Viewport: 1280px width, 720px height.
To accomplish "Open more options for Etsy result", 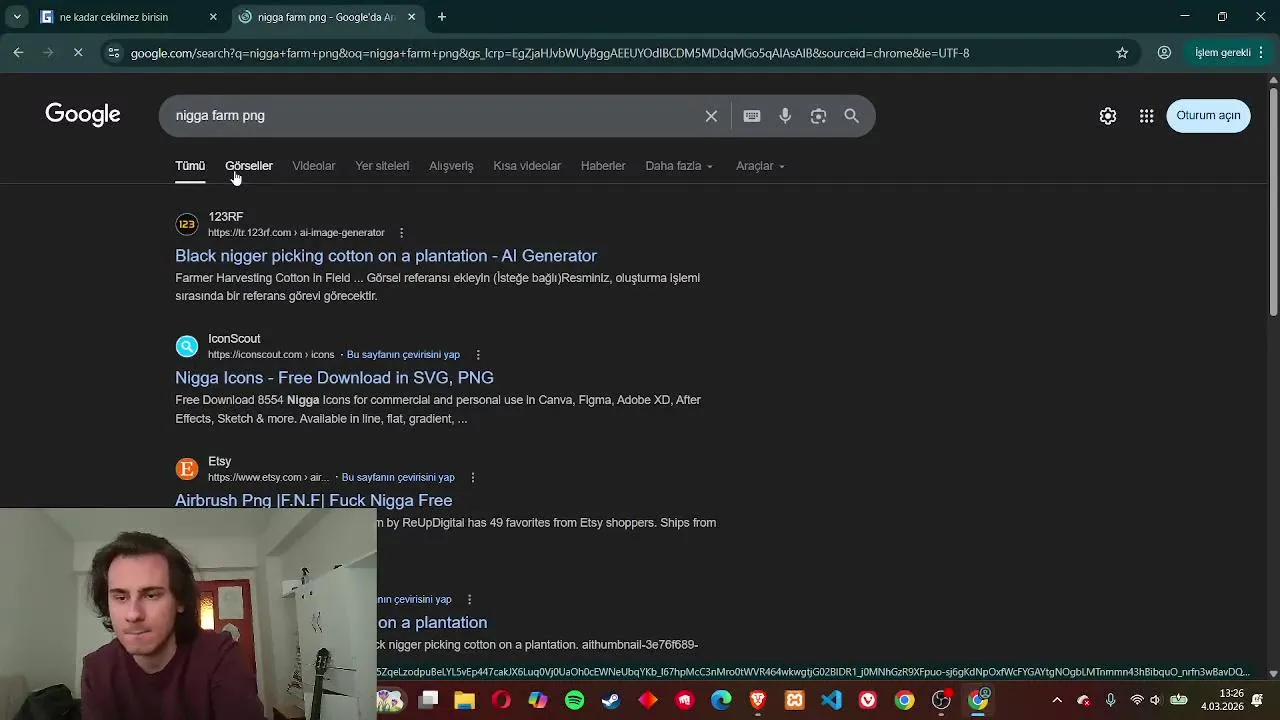I will click(472, 478).
